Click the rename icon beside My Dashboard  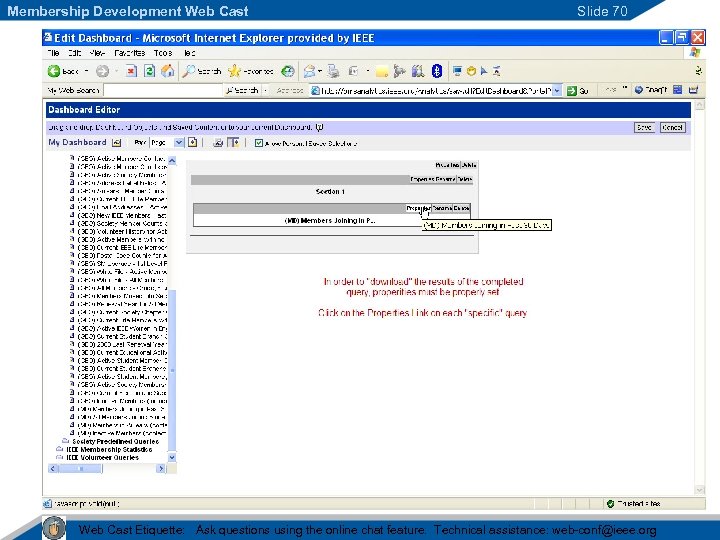coord(117,143)
